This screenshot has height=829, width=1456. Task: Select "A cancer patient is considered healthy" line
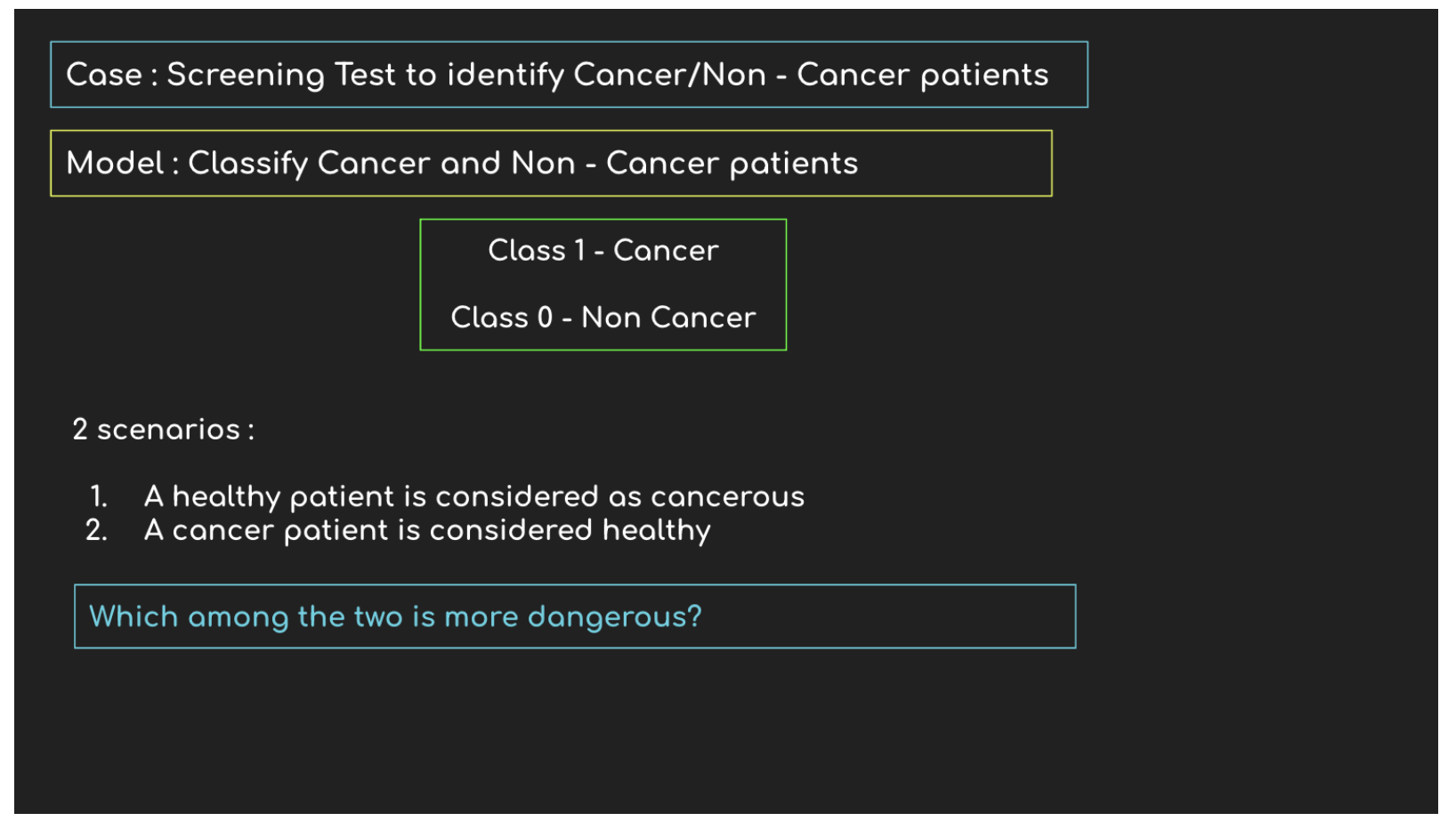(427, 530)
